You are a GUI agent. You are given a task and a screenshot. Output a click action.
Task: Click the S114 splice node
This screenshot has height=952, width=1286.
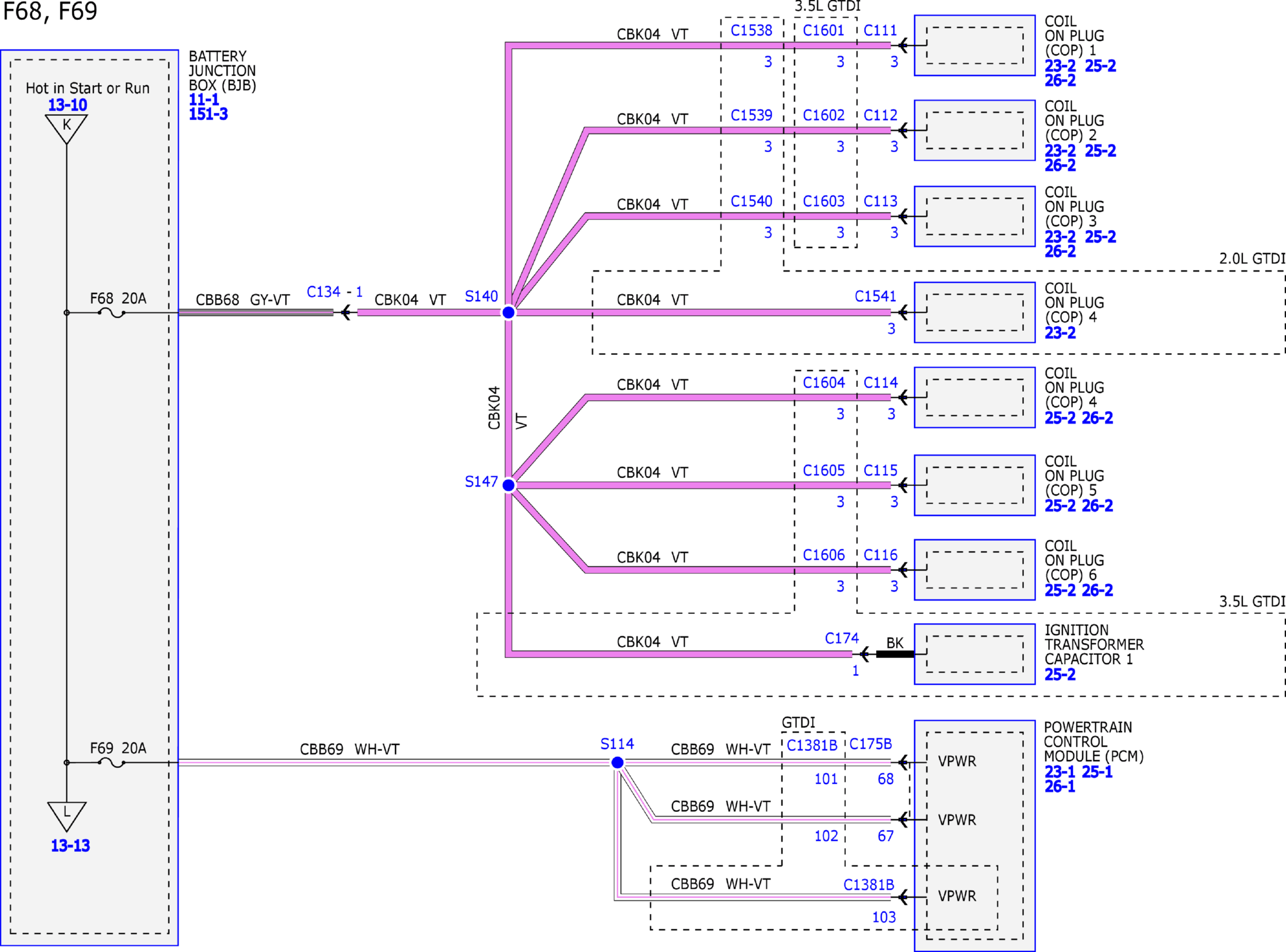point(617,762)
